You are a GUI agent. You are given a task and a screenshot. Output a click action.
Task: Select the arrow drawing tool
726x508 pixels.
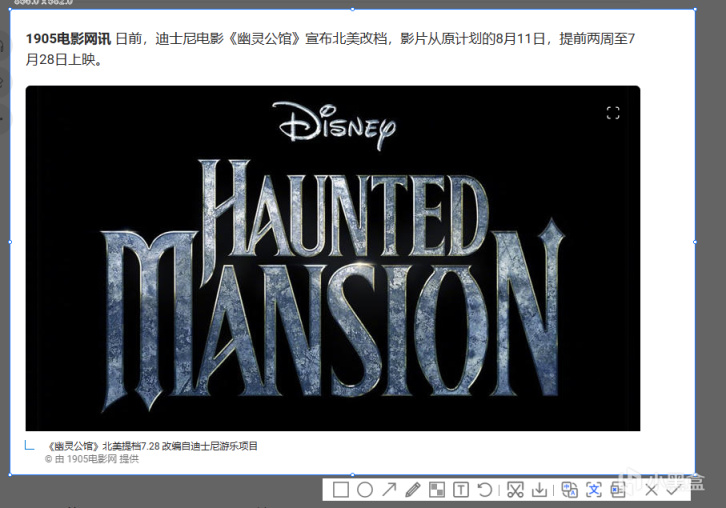pos(389,489)
